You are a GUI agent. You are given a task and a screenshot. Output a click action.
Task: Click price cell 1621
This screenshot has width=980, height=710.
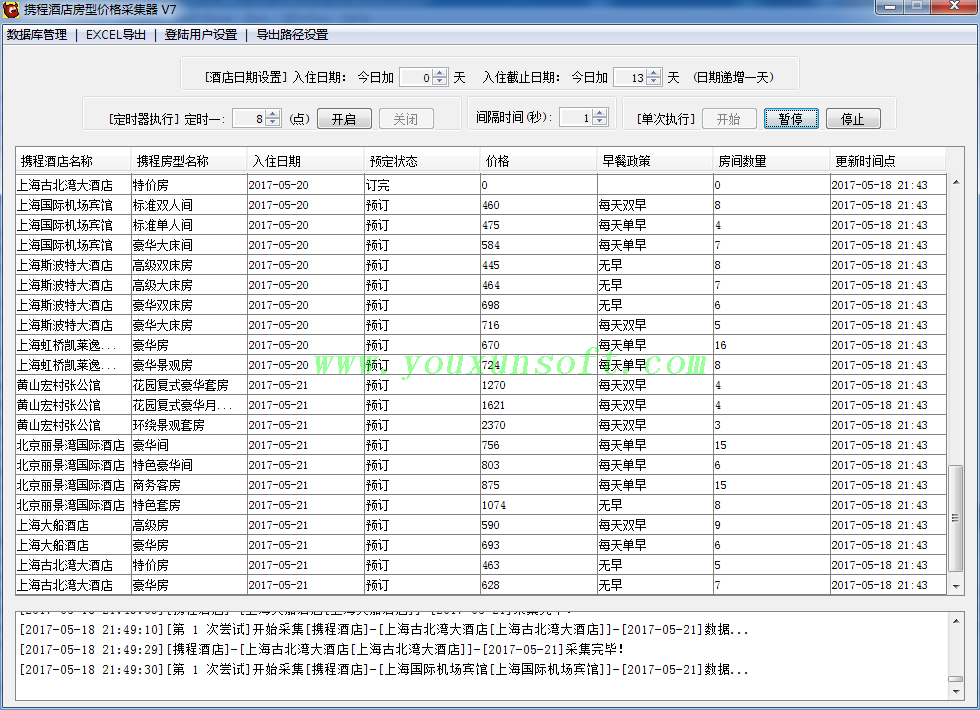click(538, 405)
